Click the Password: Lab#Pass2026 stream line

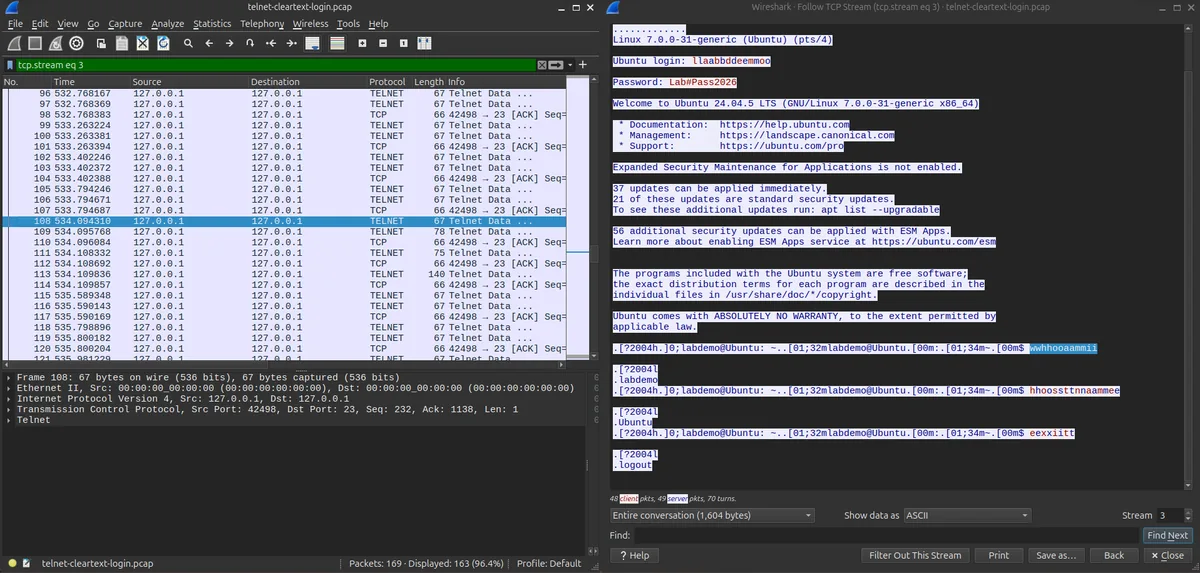pyautogui.click(x=675, y=82)
